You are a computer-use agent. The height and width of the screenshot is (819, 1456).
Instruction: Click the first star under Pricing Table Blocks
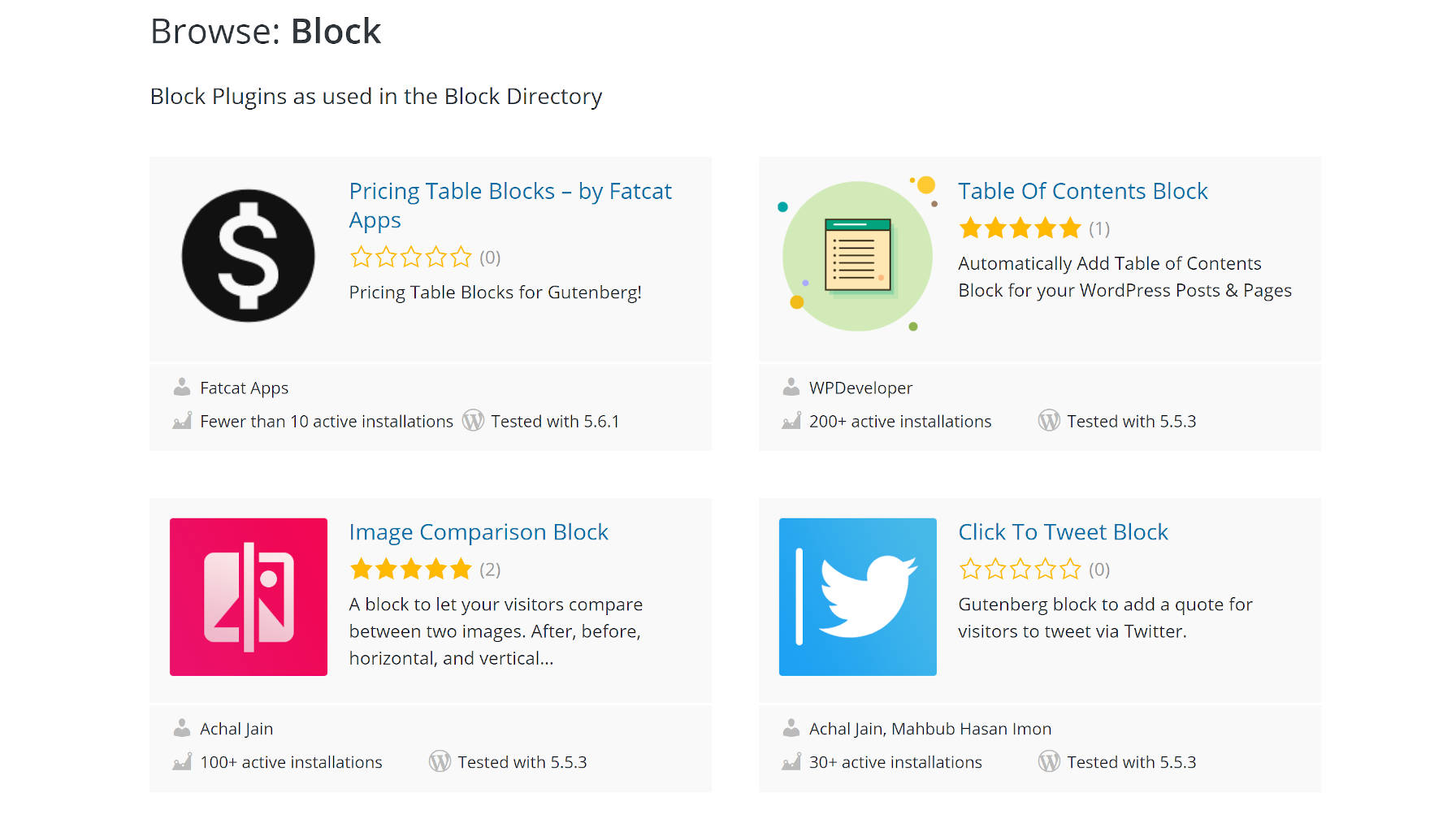[x=360, y=257]
